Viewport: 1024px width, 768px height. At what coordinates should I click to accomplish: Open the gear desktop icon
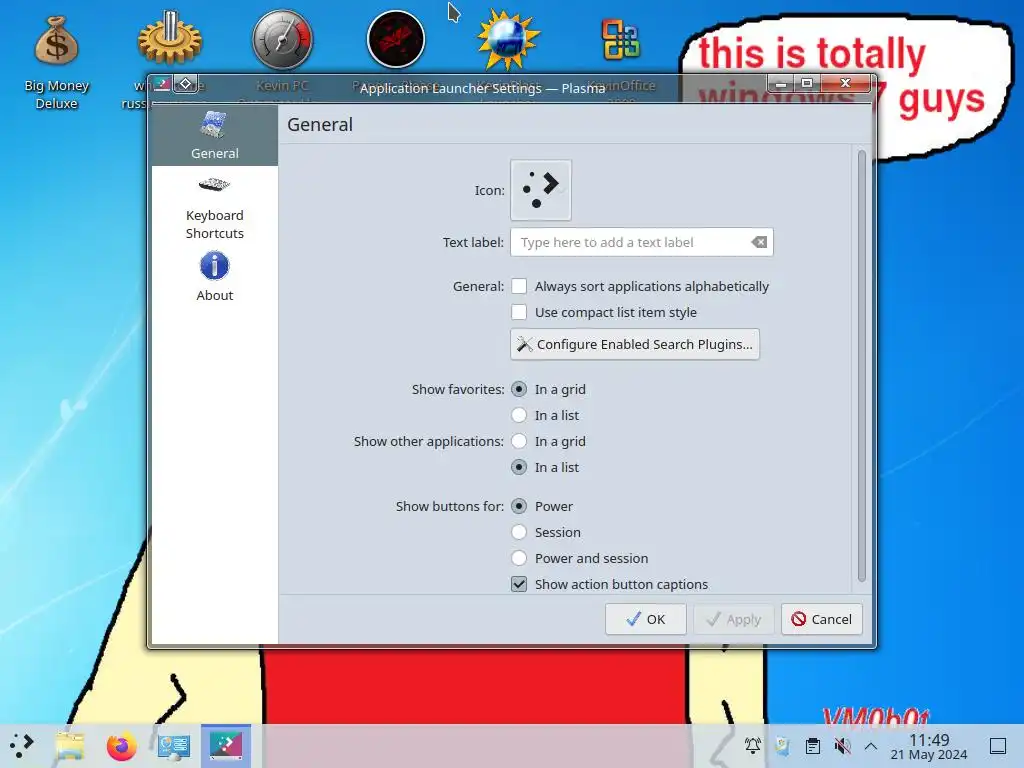click(170, 39)
